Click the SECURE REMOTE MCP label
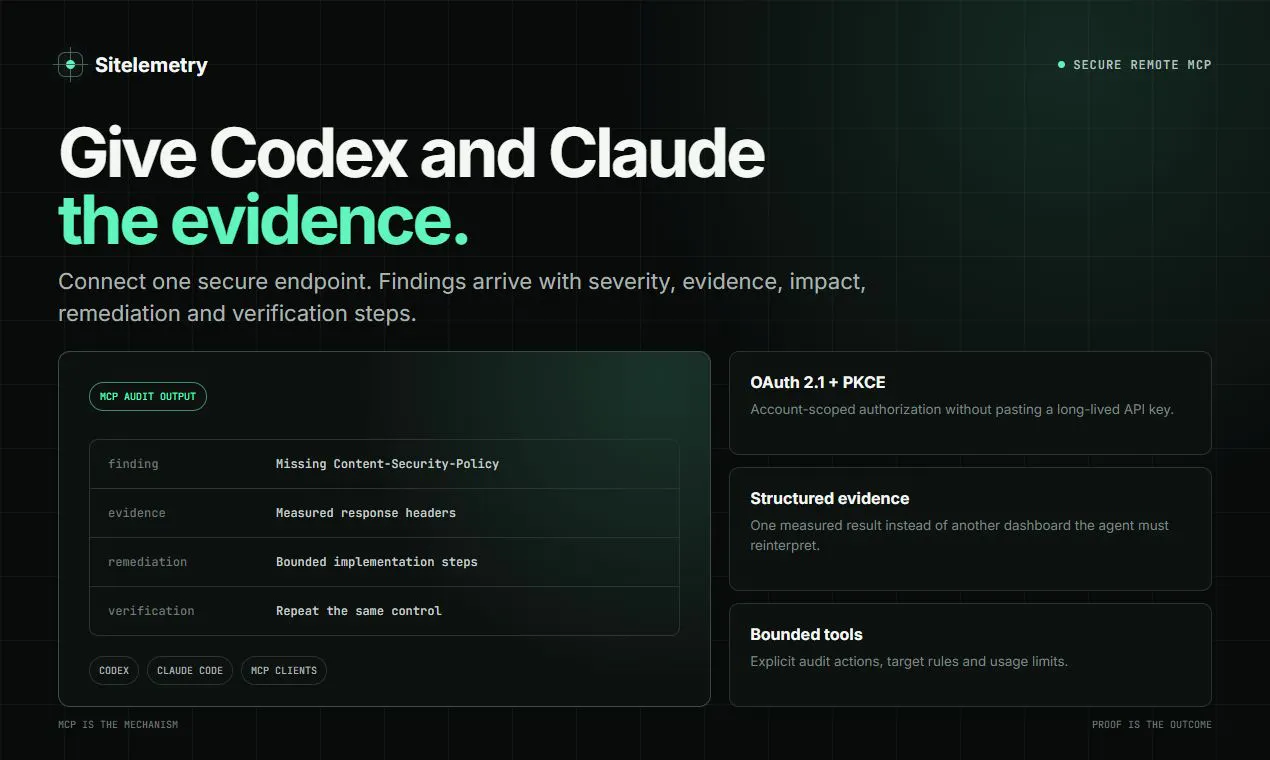The image size is (1270, 760). 1142,65
